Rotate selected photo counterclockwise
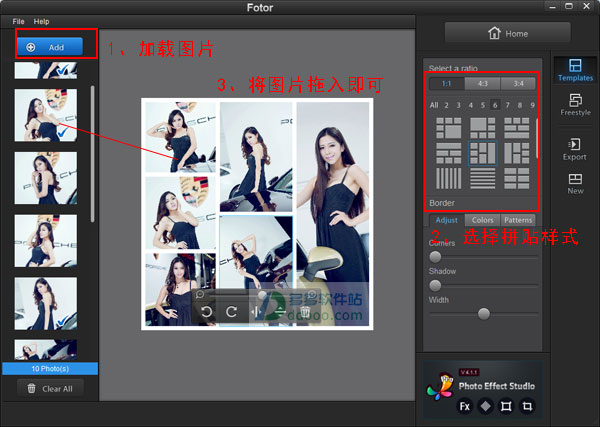The image size is (600, 427). coord(207,311)
